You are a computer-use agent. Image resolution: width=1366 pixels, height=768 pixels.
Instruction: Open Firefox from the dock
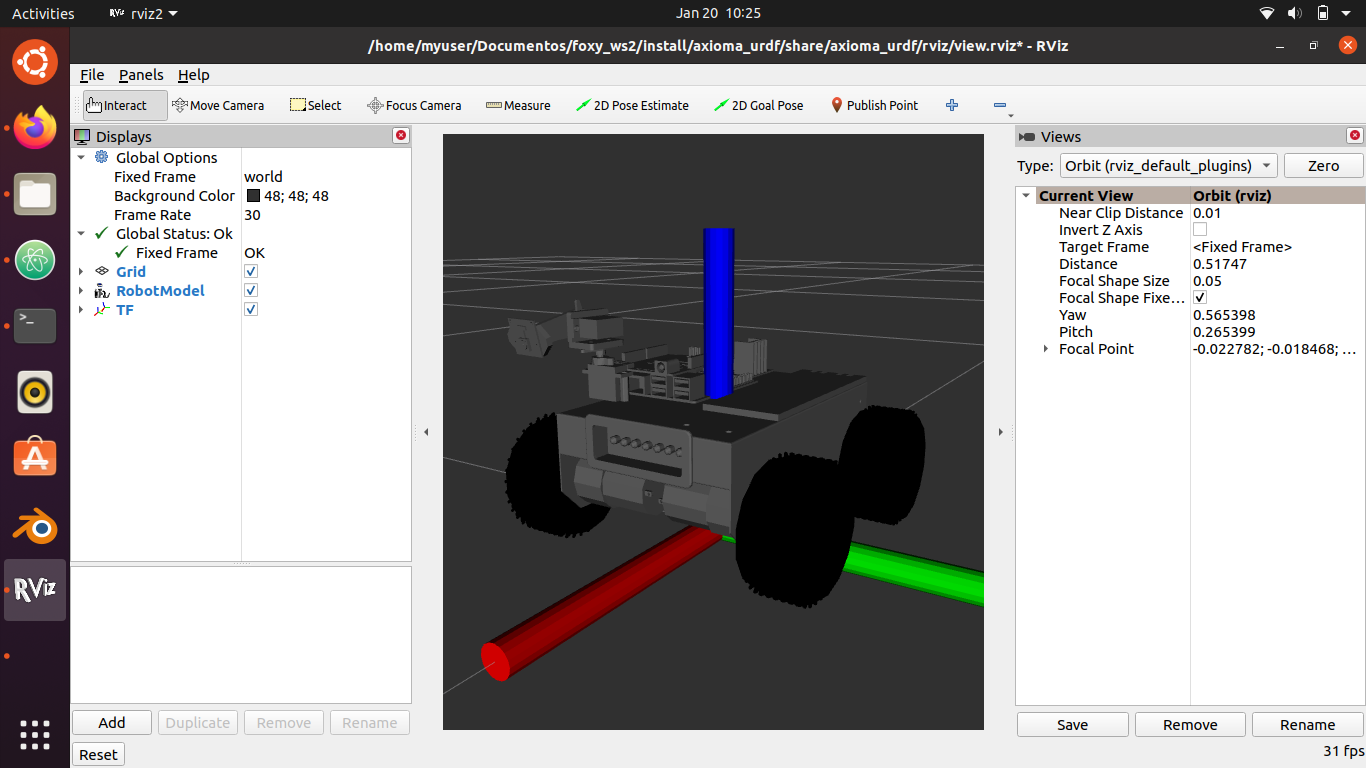coord(35,128)
